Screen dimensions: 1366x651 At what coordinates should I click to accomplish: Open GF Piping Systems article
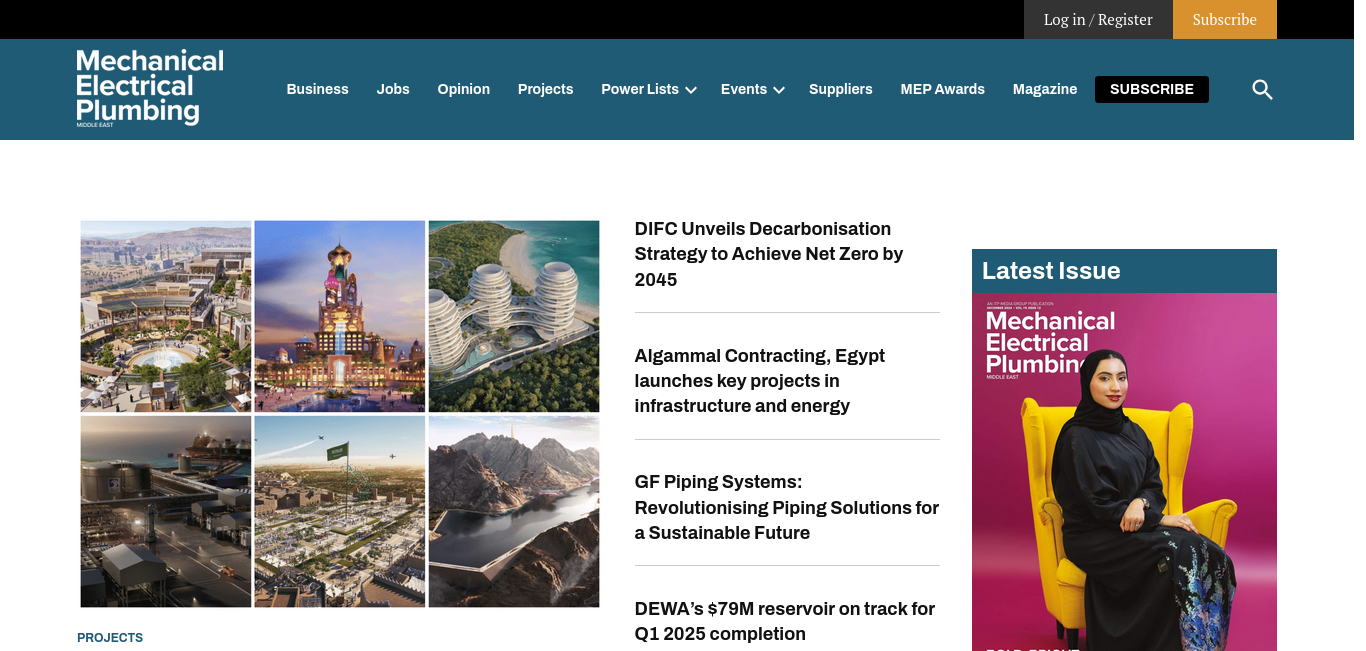(787, 507)
